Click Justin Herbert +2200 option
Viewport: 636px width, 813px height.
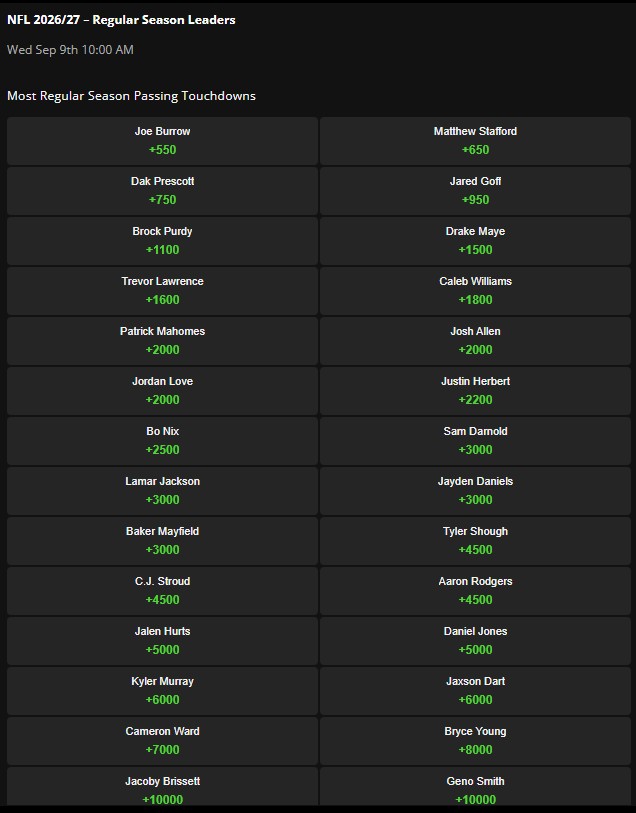pos(475,391)
